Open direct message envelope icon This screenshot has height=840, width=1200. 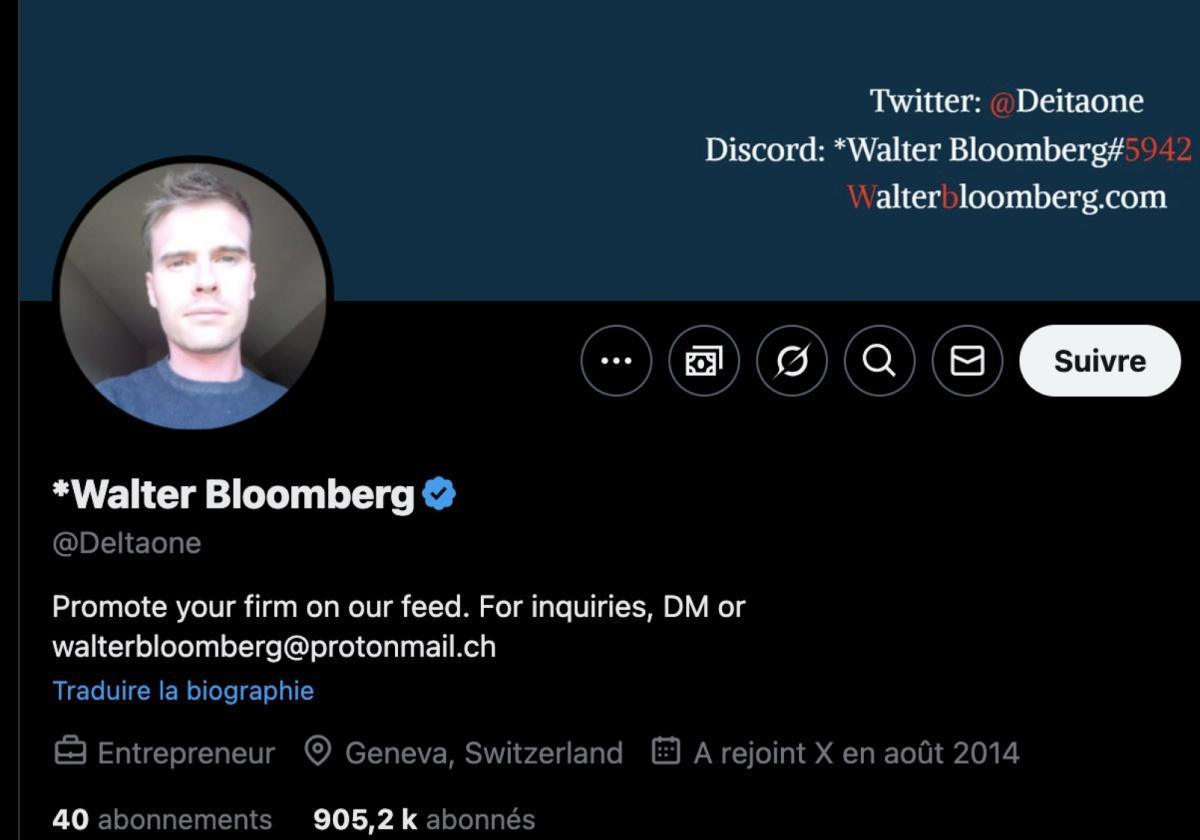click(x=967, y=361)
